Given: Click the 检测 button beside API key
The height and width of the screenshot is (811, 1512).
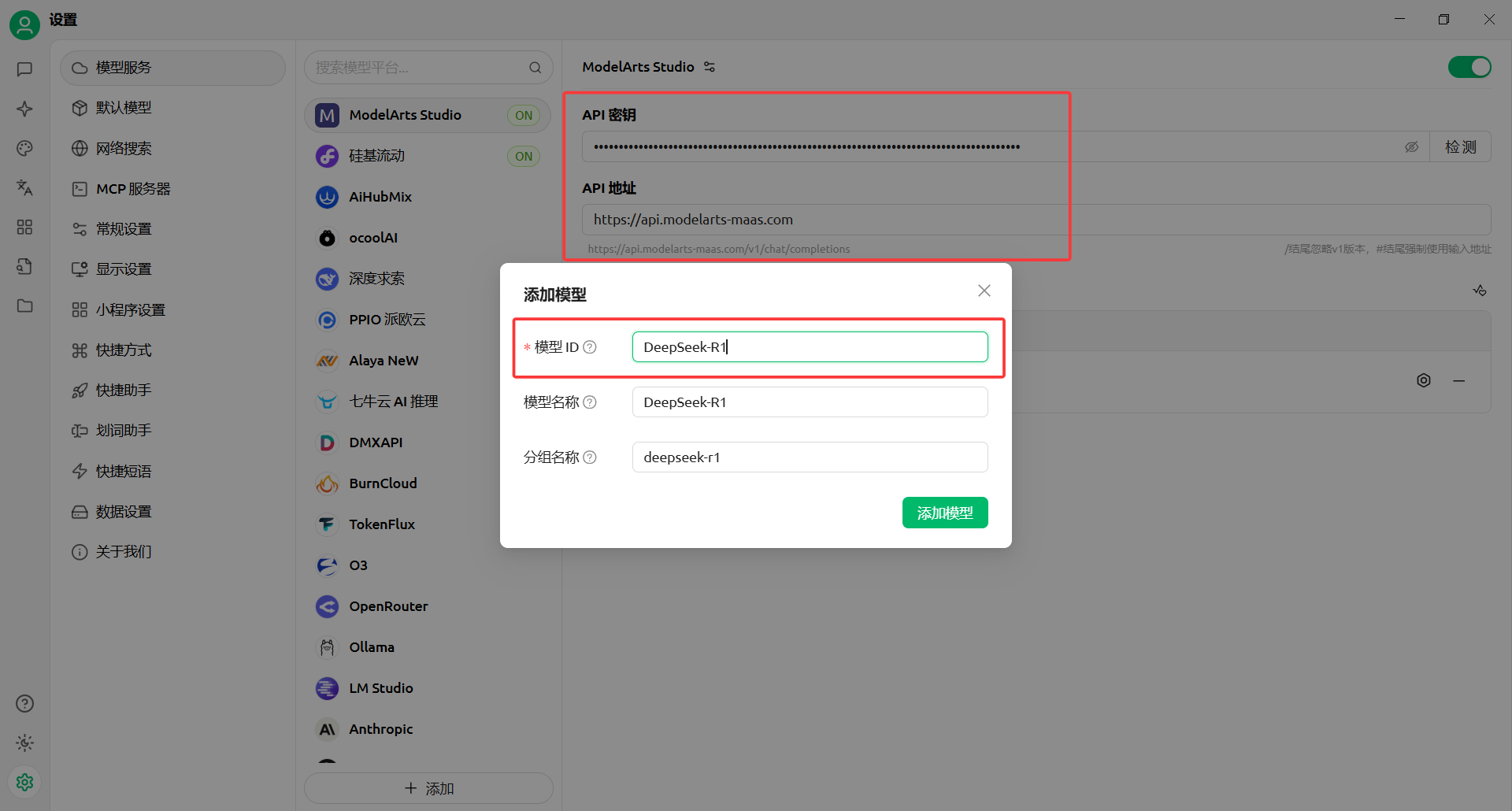Looking at the screenshot, I should pos(1460,147).
